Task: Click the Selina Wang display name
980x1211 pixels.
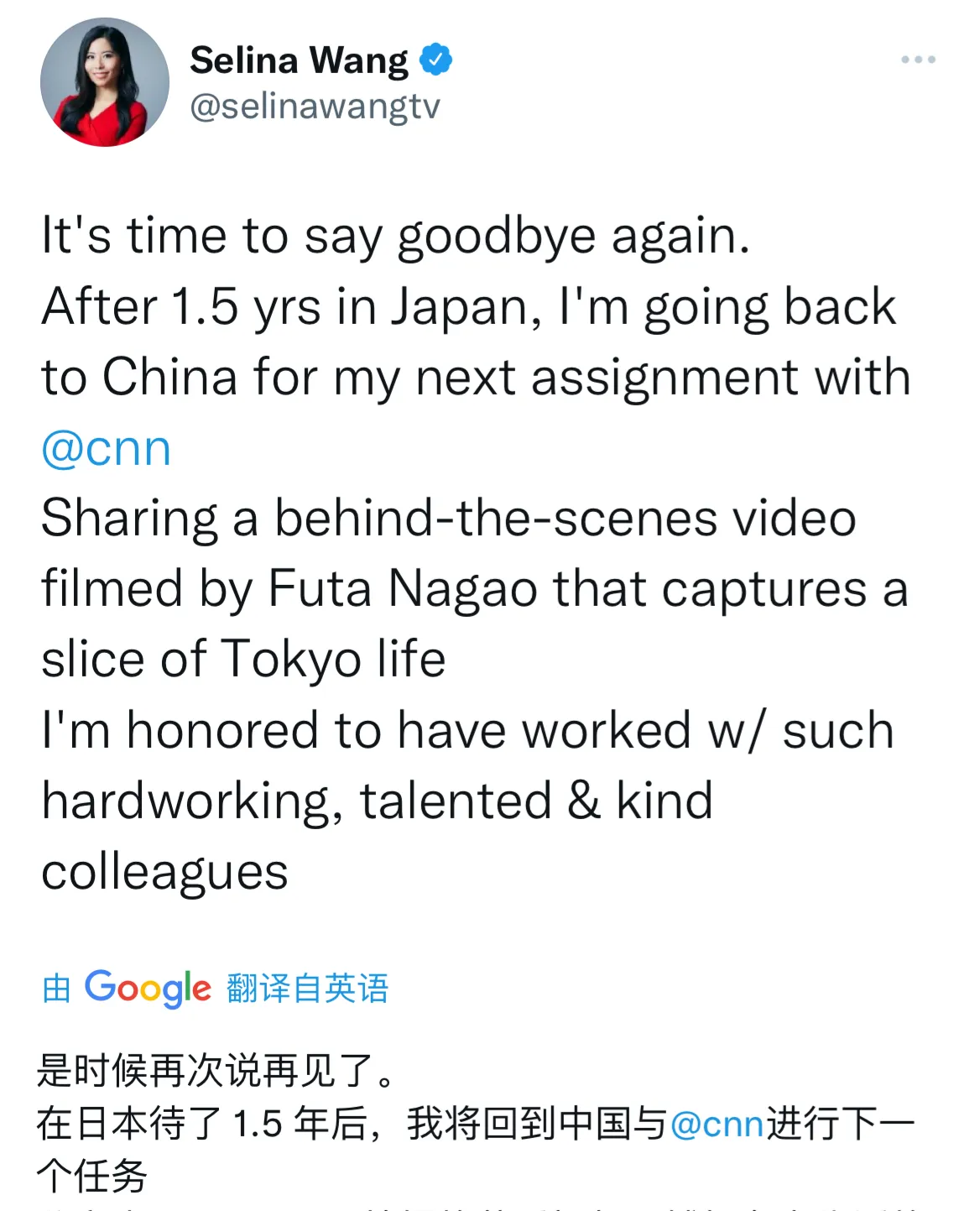Action: 299,60
